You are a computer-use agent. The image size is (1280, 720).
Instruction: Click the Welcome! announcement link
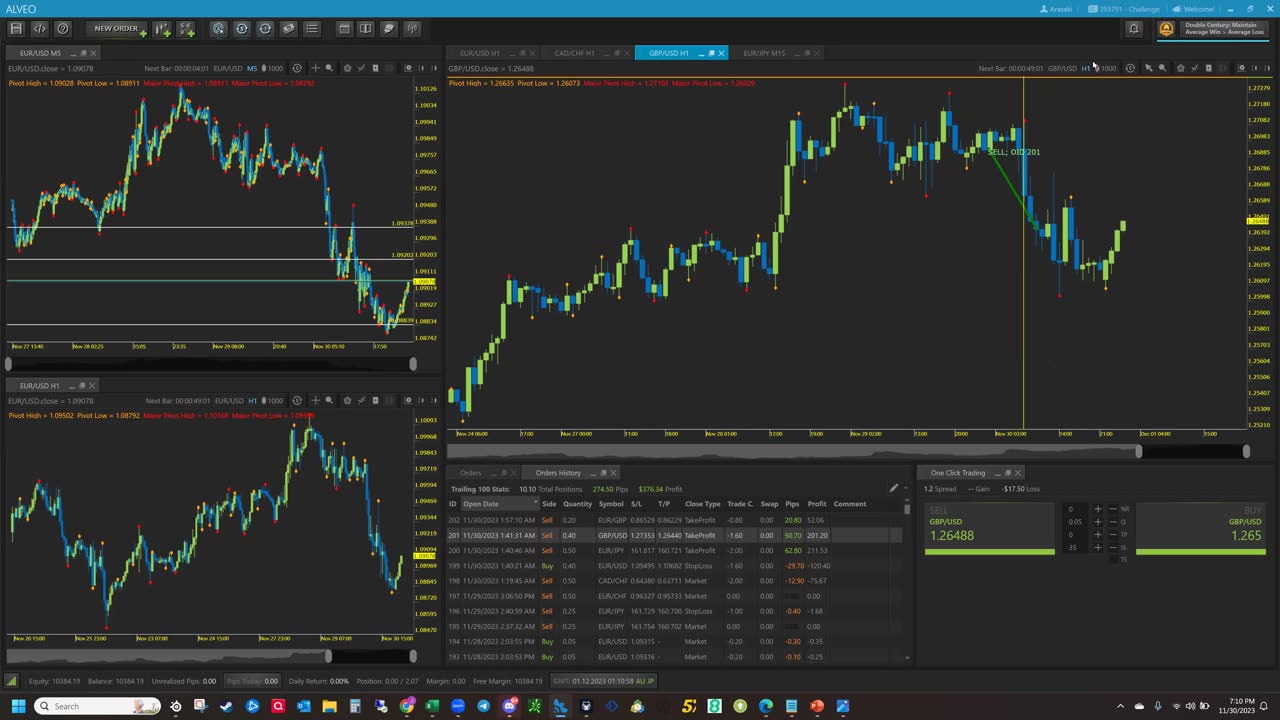(x=1193, y=9)
